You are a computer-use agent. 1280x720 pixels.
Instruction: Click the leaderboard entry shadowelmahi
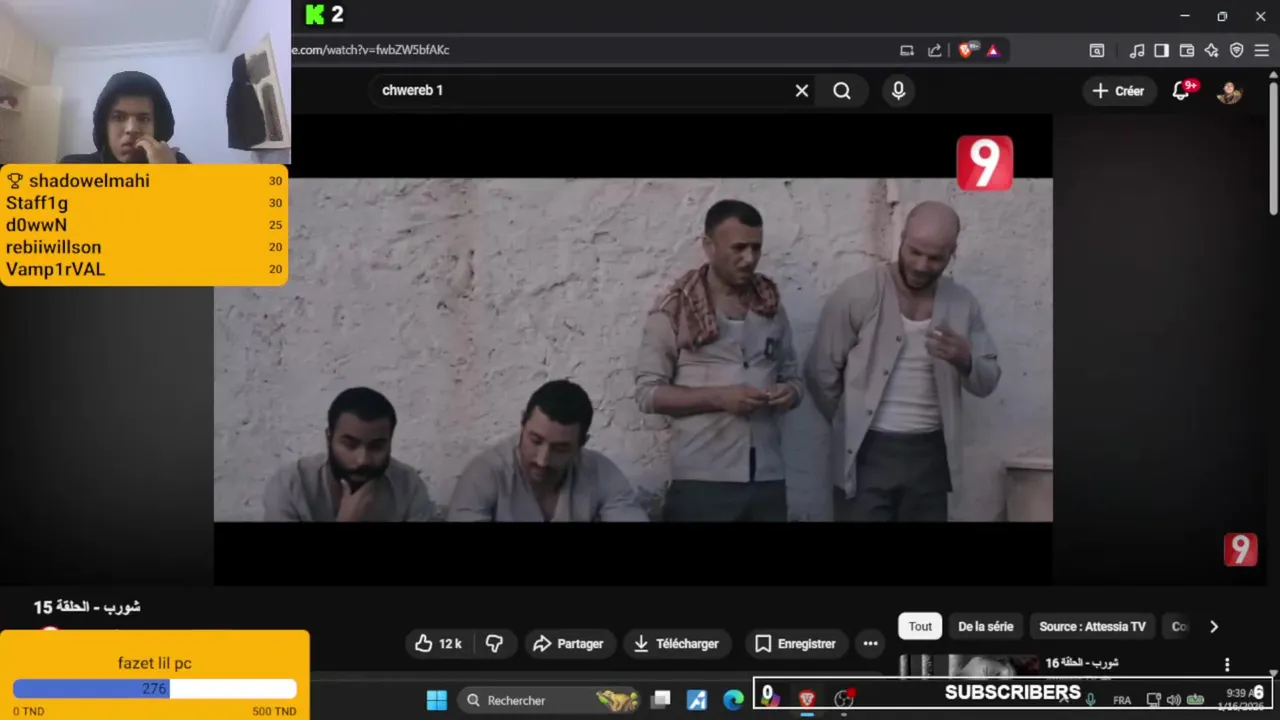click(x=89, y=181)
